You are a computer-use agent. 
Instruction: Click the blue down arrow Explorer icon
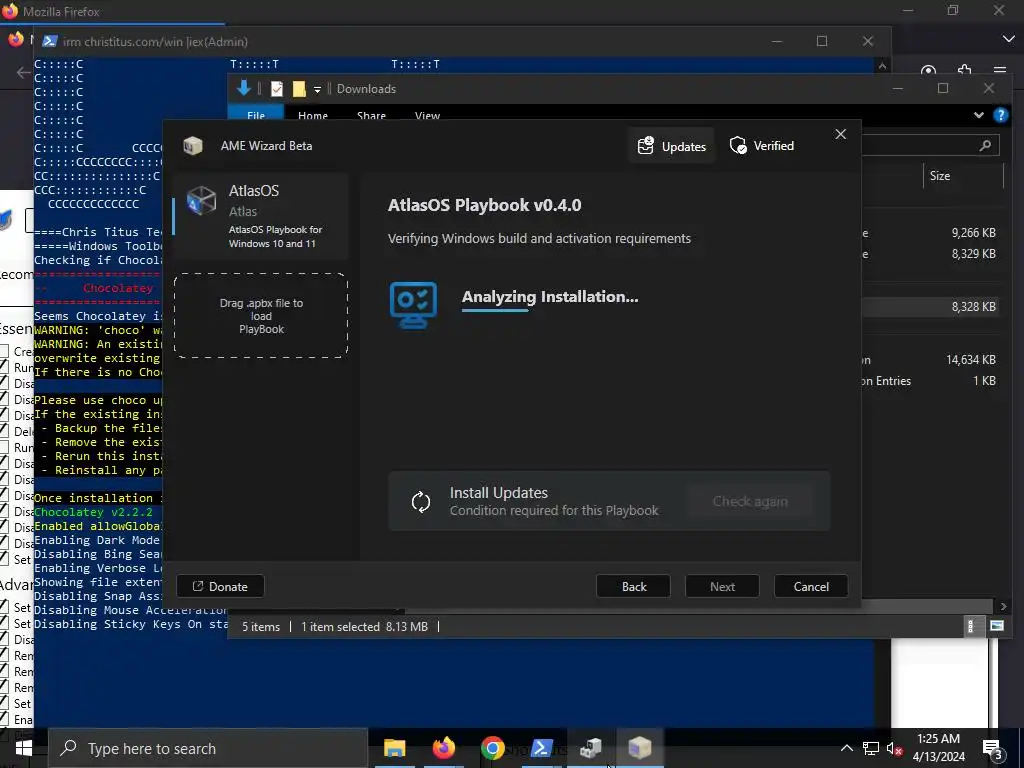click(x=244, y=88)
